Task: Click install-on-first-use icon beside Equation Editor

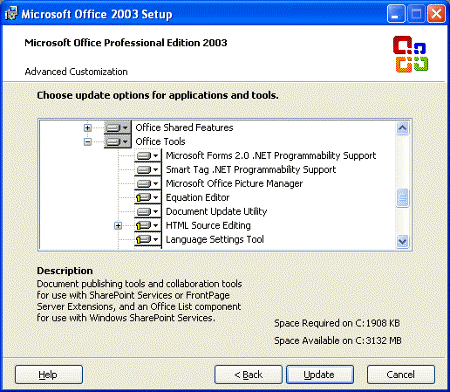Action: tap(144, 198)
